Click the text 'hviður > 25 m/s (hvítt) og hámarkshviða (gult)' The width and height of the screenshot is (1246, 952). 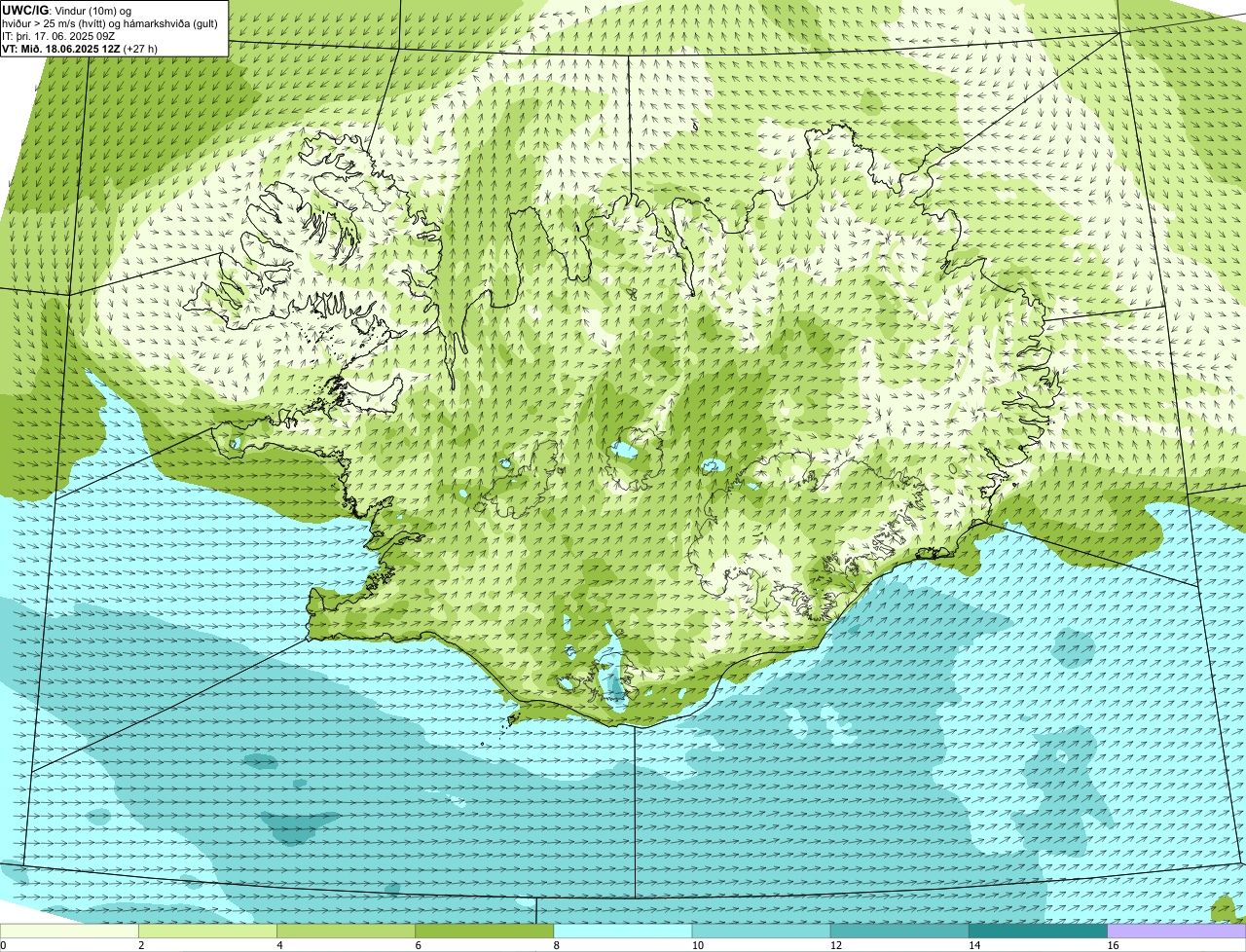tap(110, 22)
